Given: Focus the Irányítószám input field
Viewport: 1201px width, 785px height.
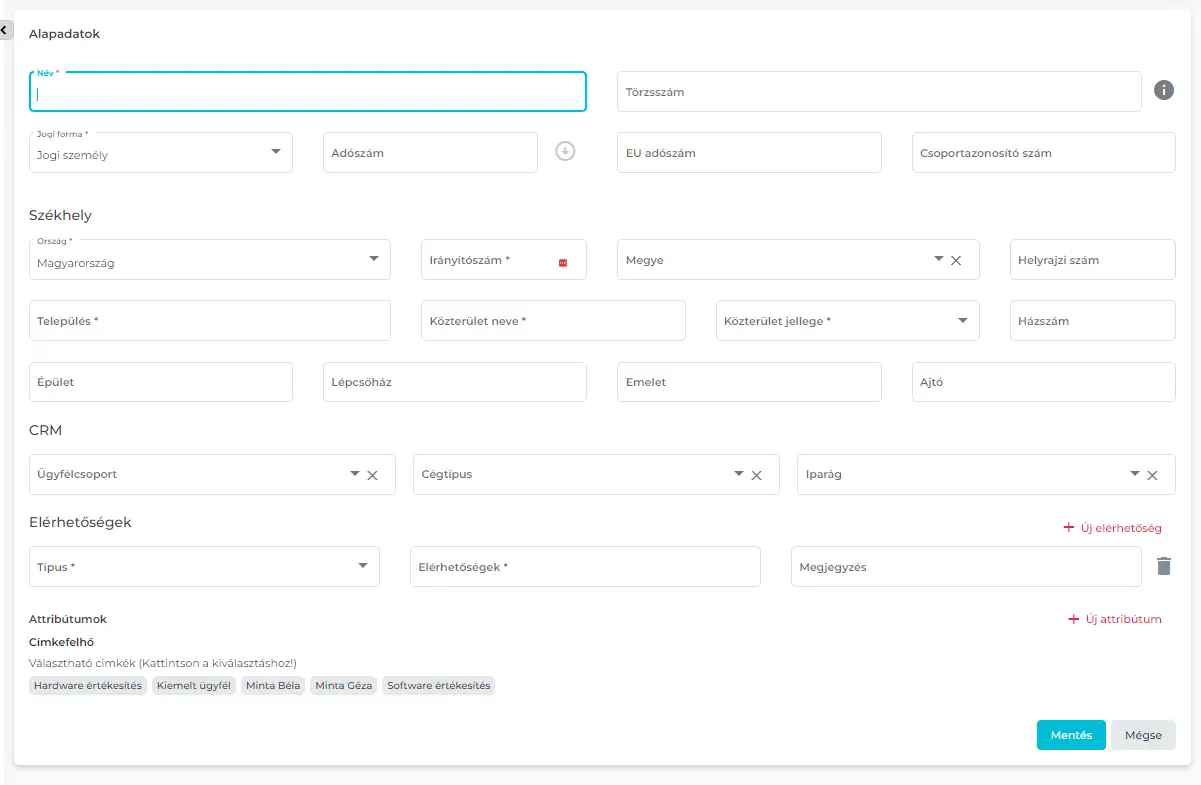Looking at the screenshot, I should coord(488,260).
